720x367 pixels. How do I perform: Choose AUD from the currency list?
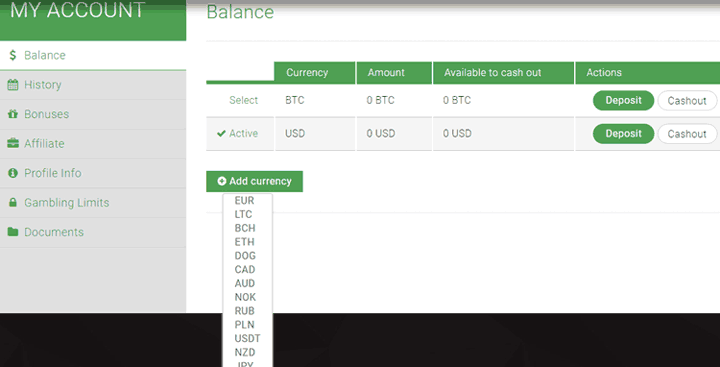click(245, 283)
